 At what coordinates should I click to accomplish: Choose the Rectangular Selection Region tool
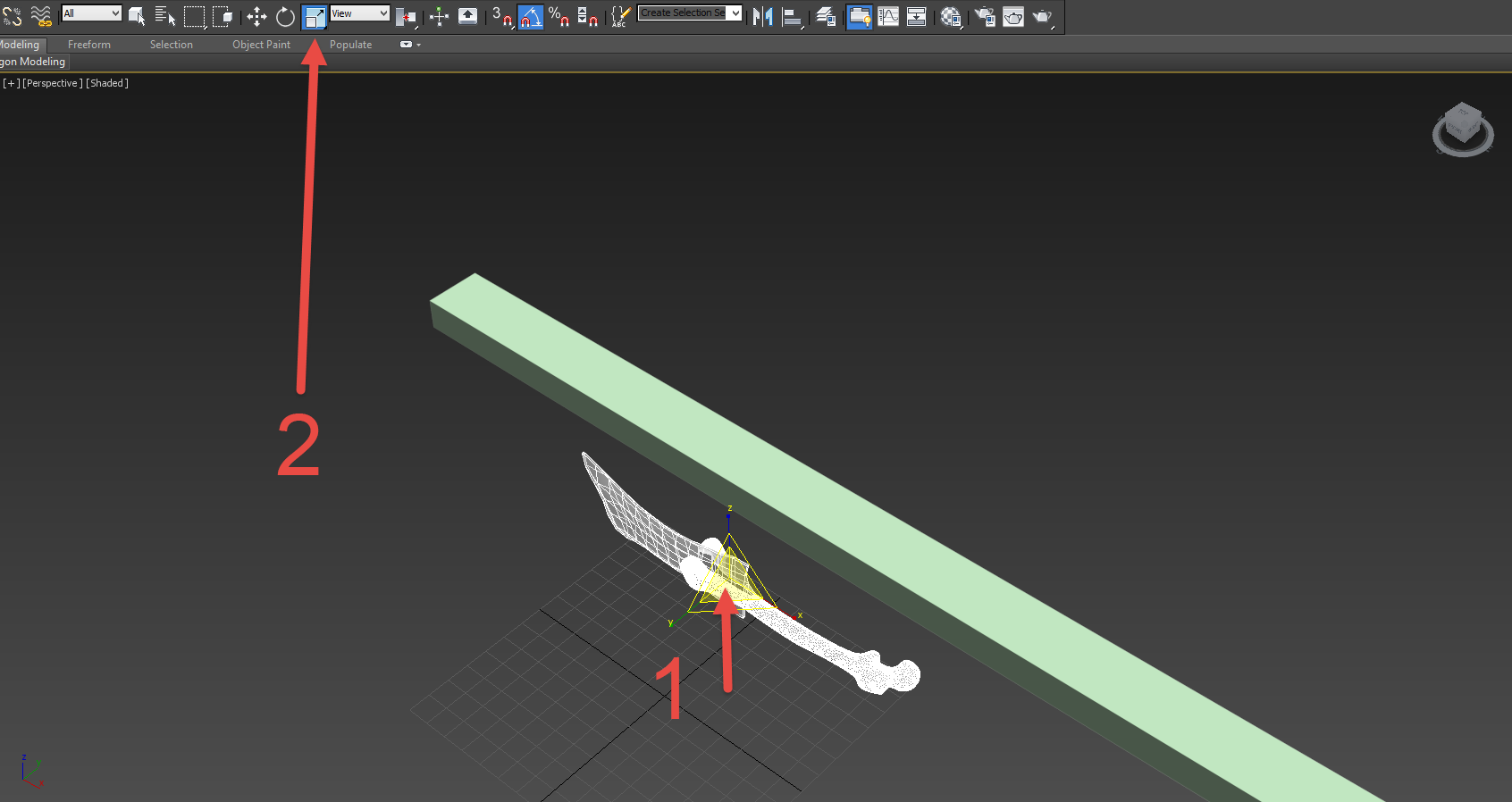coord(195,16)
